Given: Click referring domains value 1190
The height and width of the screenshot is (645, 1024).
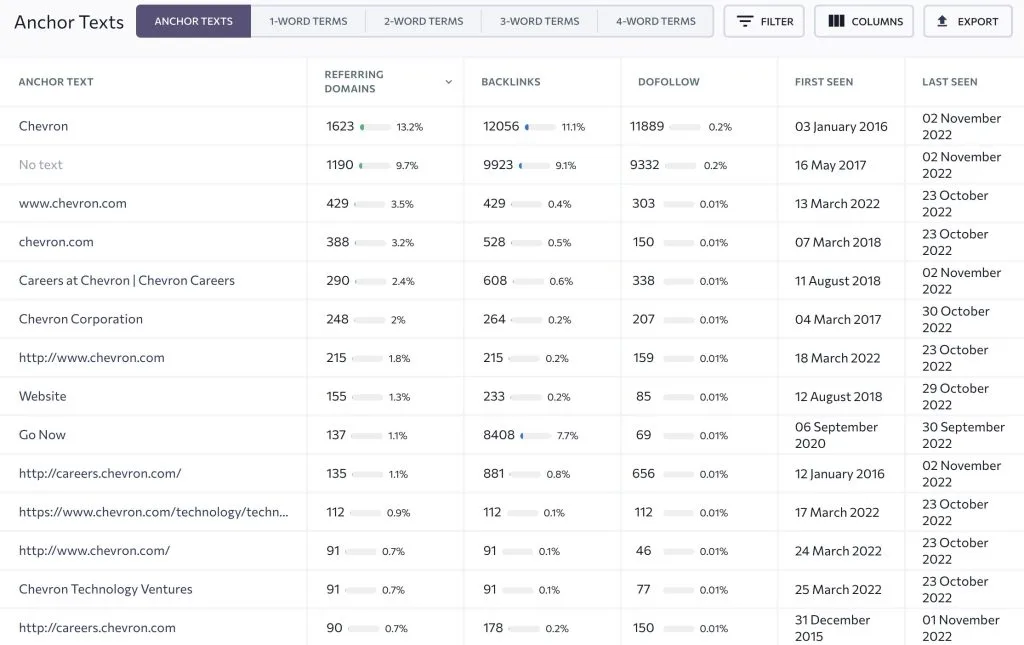Looking at the screenshot, I should click(340, 165).
